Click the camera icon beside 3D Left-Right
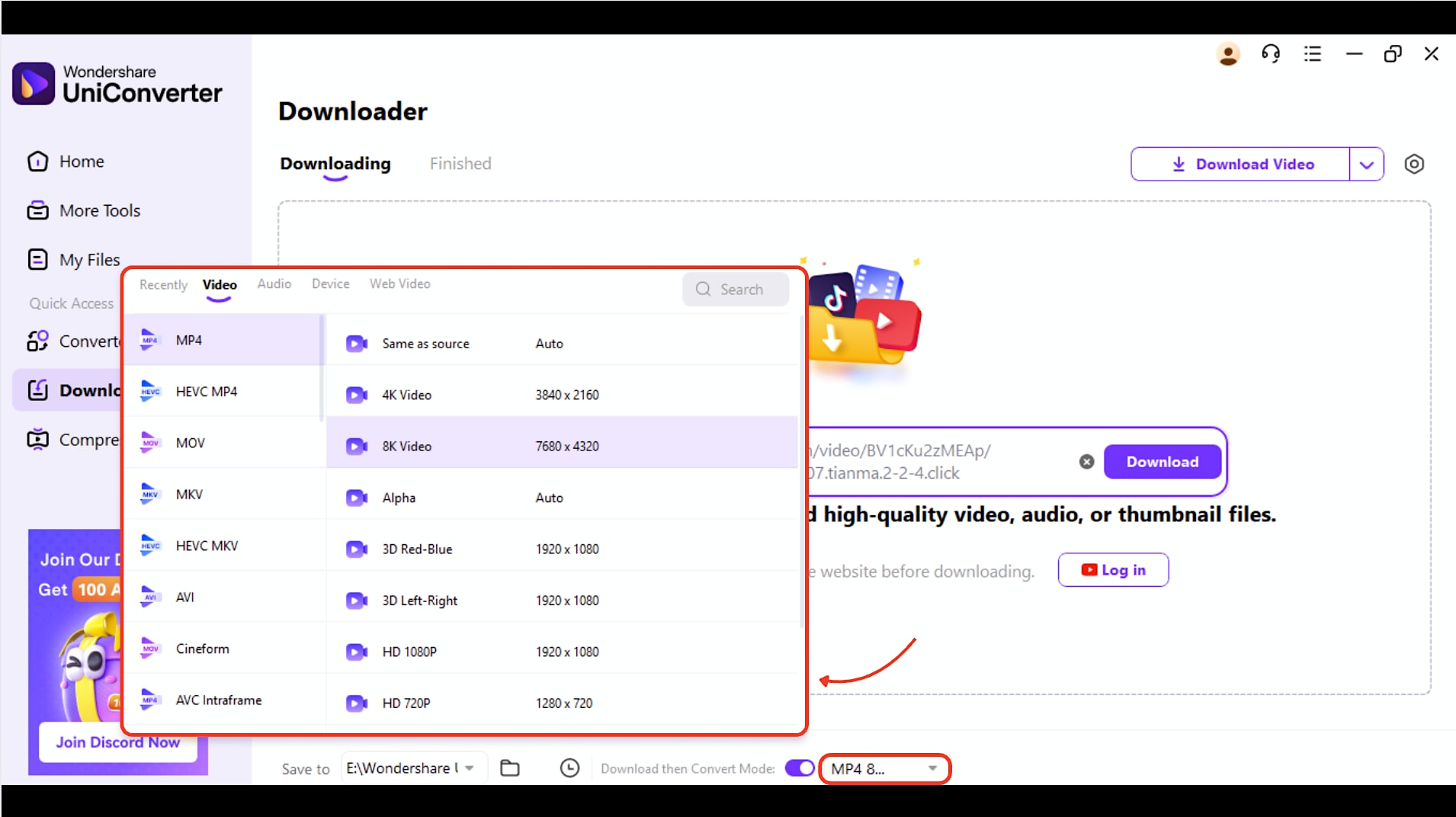Viewport: 1456px width, 817px height. pyautogui.click(x=357, y=601)
